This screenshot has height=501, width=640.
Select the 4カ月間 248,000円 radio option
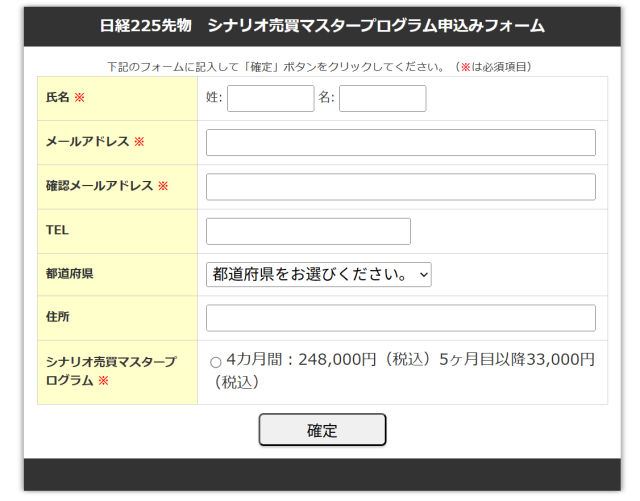coord(216,362)
